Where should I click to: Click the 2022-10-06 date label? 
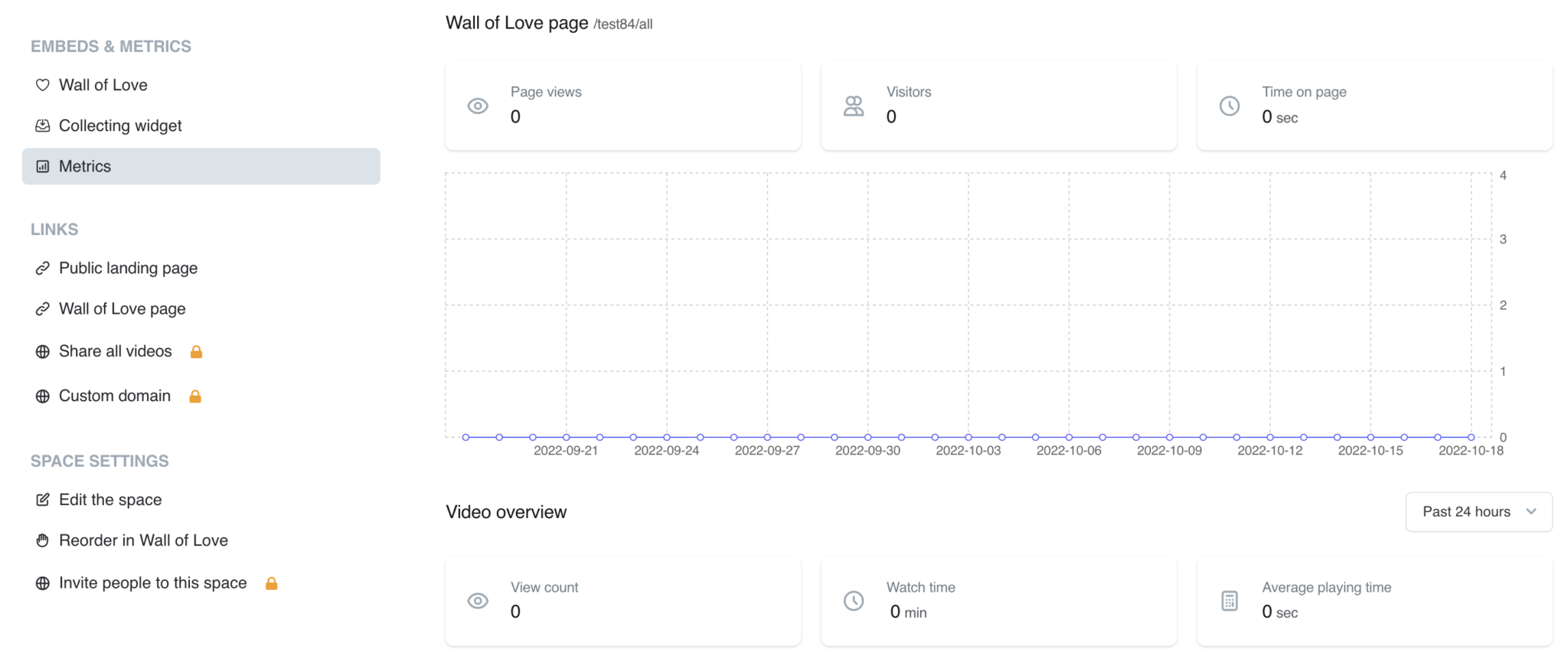(1069, 451)
